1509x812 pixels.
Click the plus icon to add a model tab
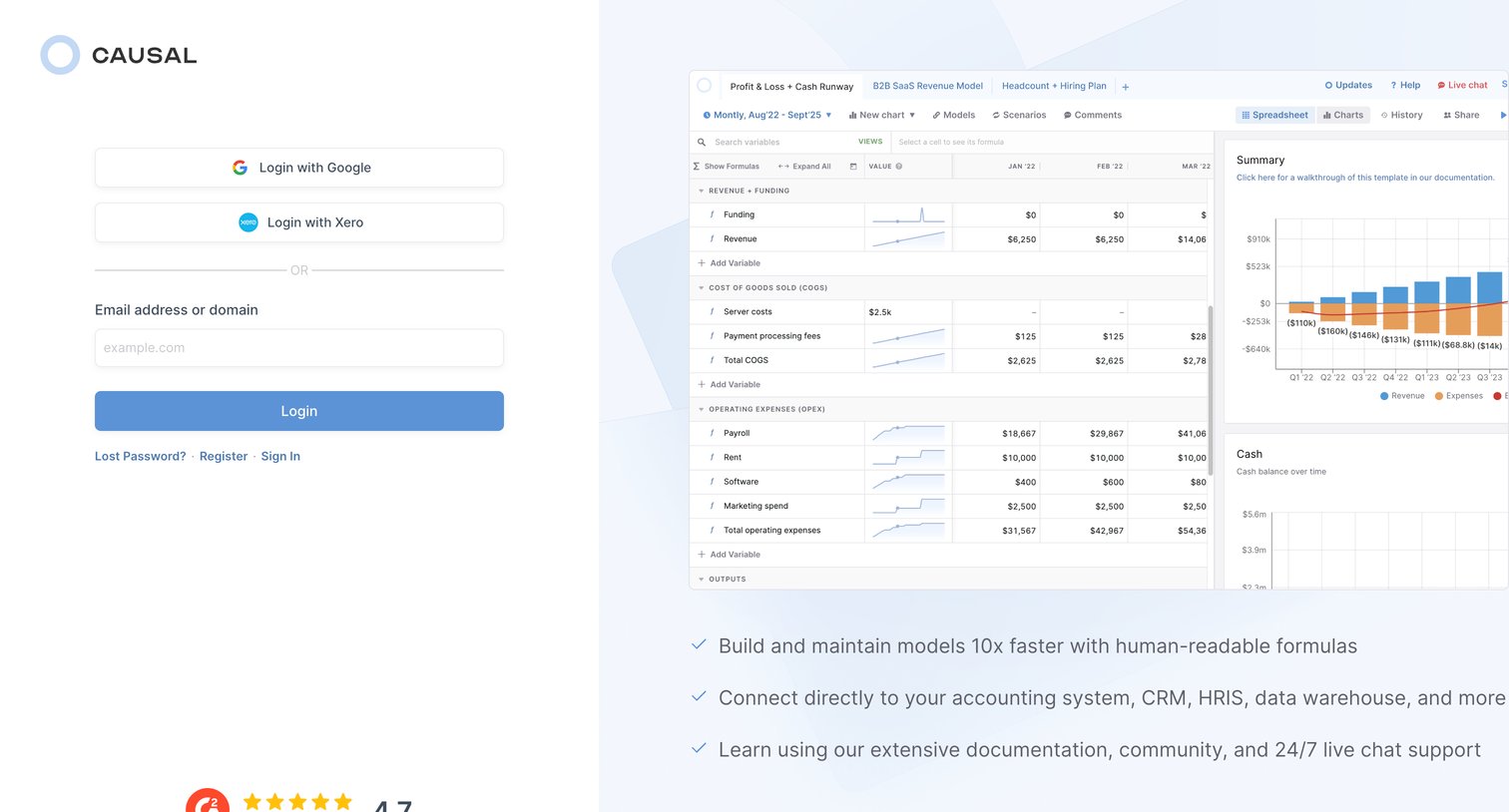click(1126, 87)
